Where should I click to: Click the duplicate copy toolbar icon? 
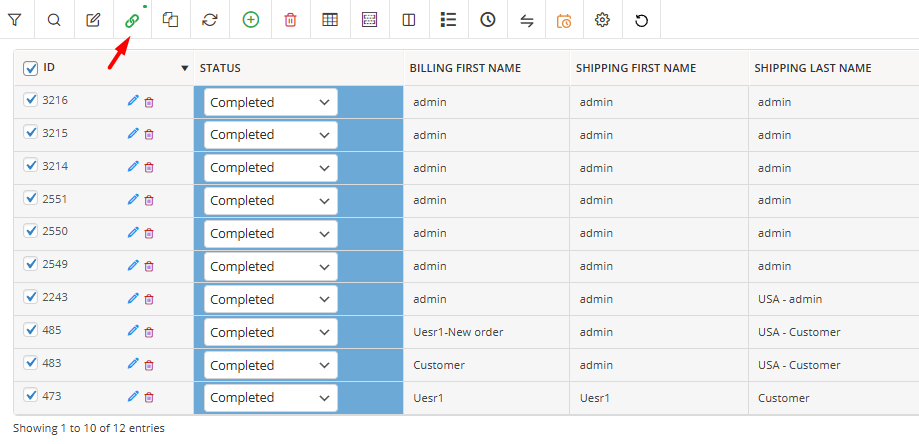click(x=171, y=20)
